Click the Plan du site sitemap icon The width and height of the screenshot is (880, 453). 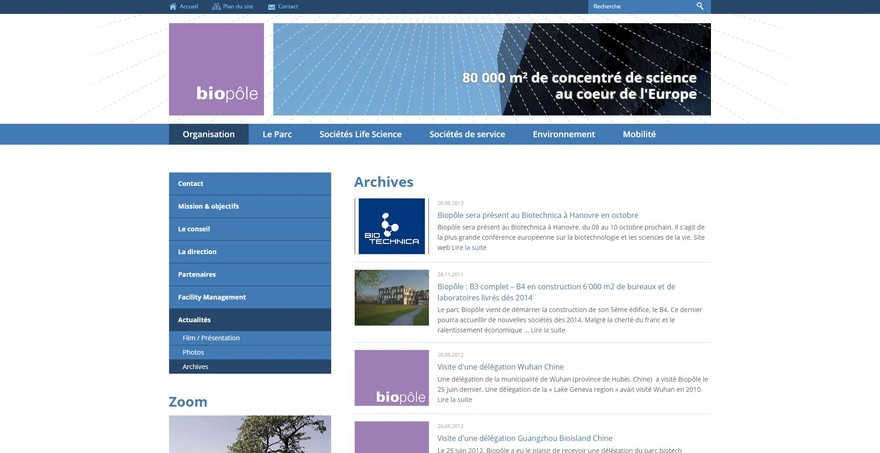[216, 7]
